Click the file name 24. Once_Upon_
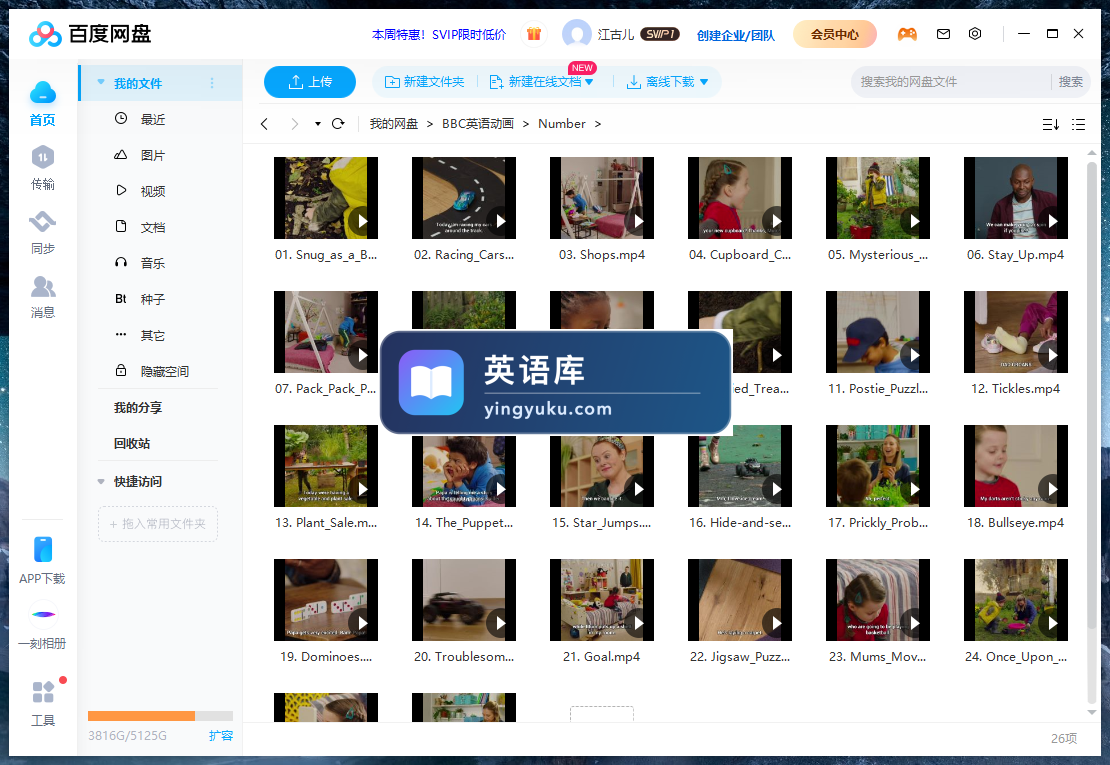 tap(1015, 657)
